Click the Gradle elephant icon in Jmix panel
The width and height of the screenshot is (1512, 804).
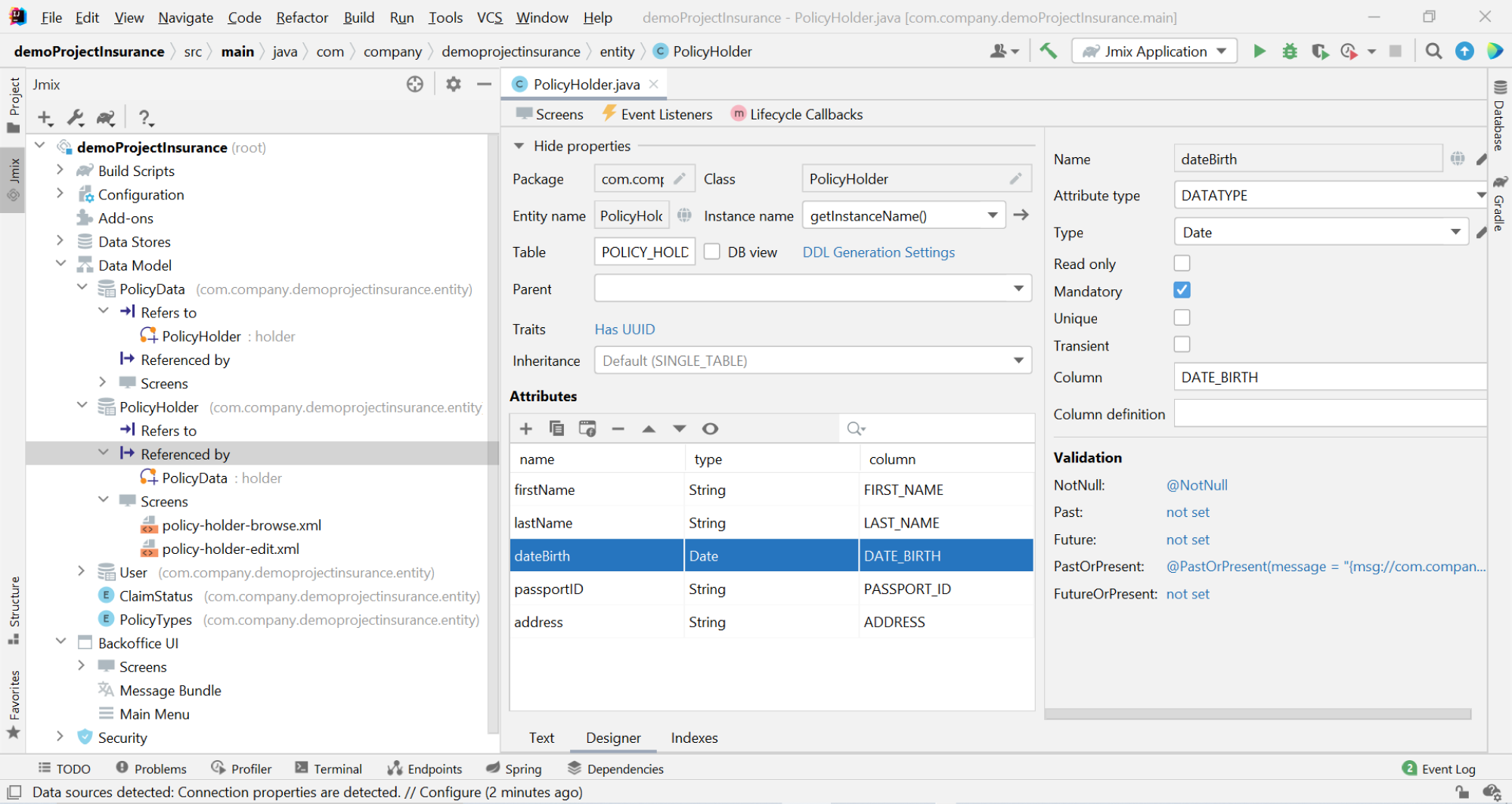[106, 118]
